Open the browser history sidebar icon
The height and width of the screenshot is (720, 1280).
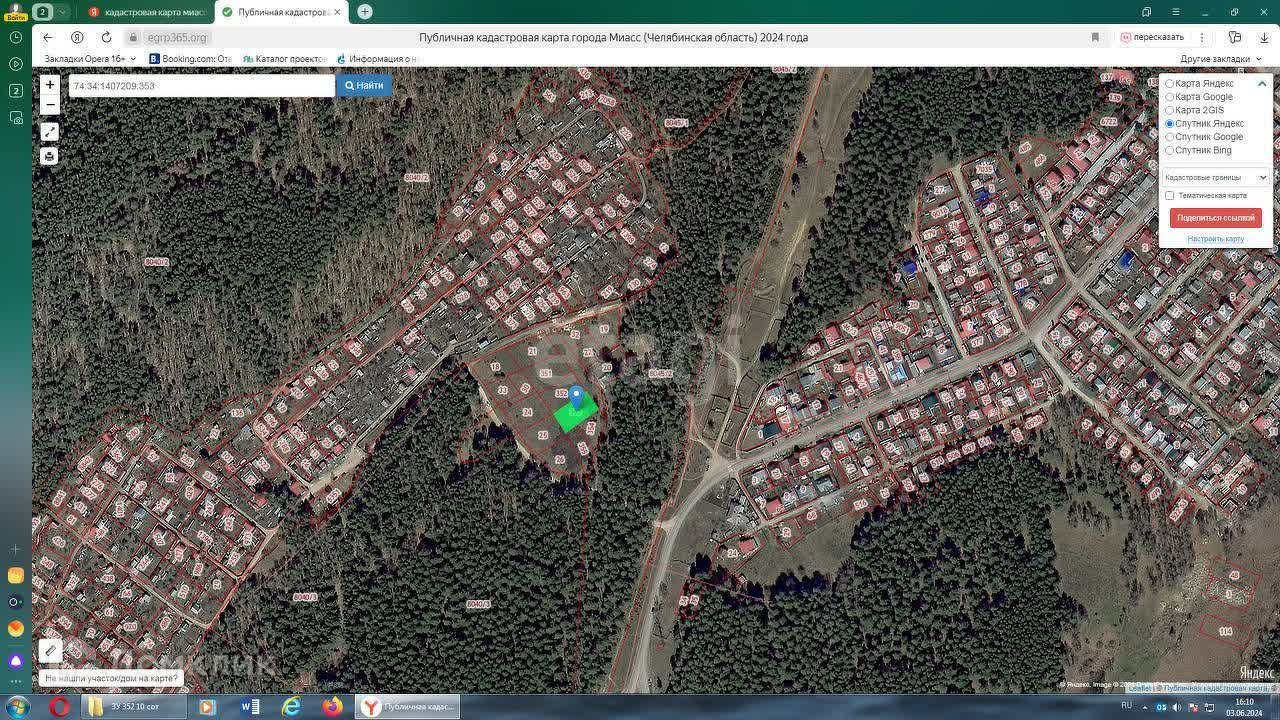15,37
